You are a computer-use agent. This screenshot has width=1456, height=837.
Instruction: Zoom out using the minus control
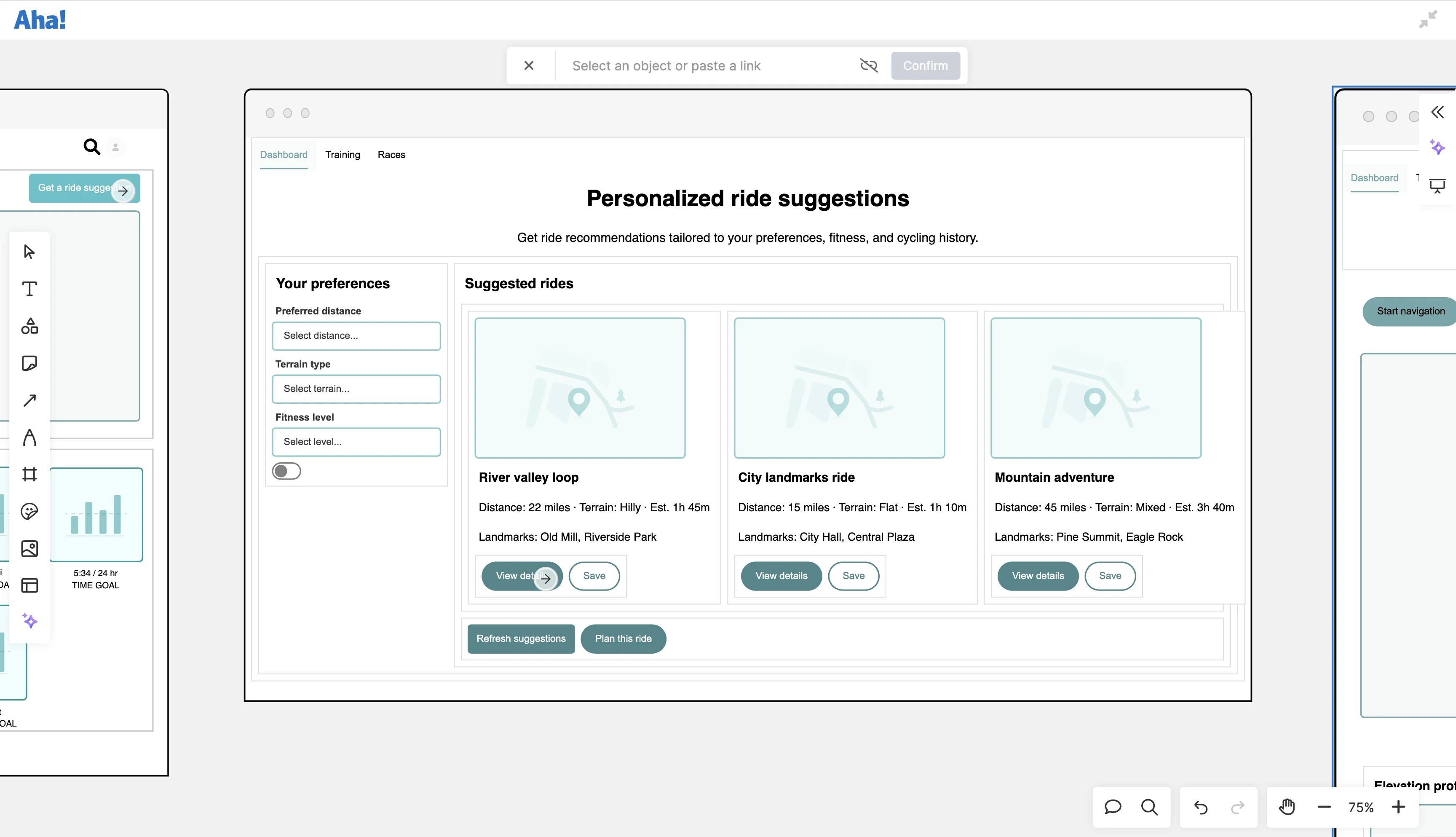1323,807
